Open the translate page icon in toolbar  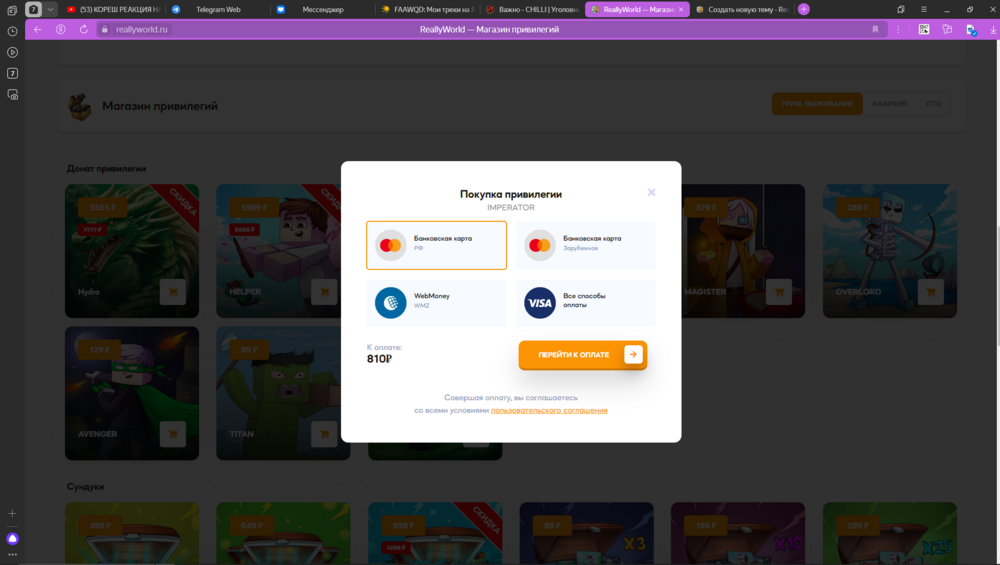(947, 29)
